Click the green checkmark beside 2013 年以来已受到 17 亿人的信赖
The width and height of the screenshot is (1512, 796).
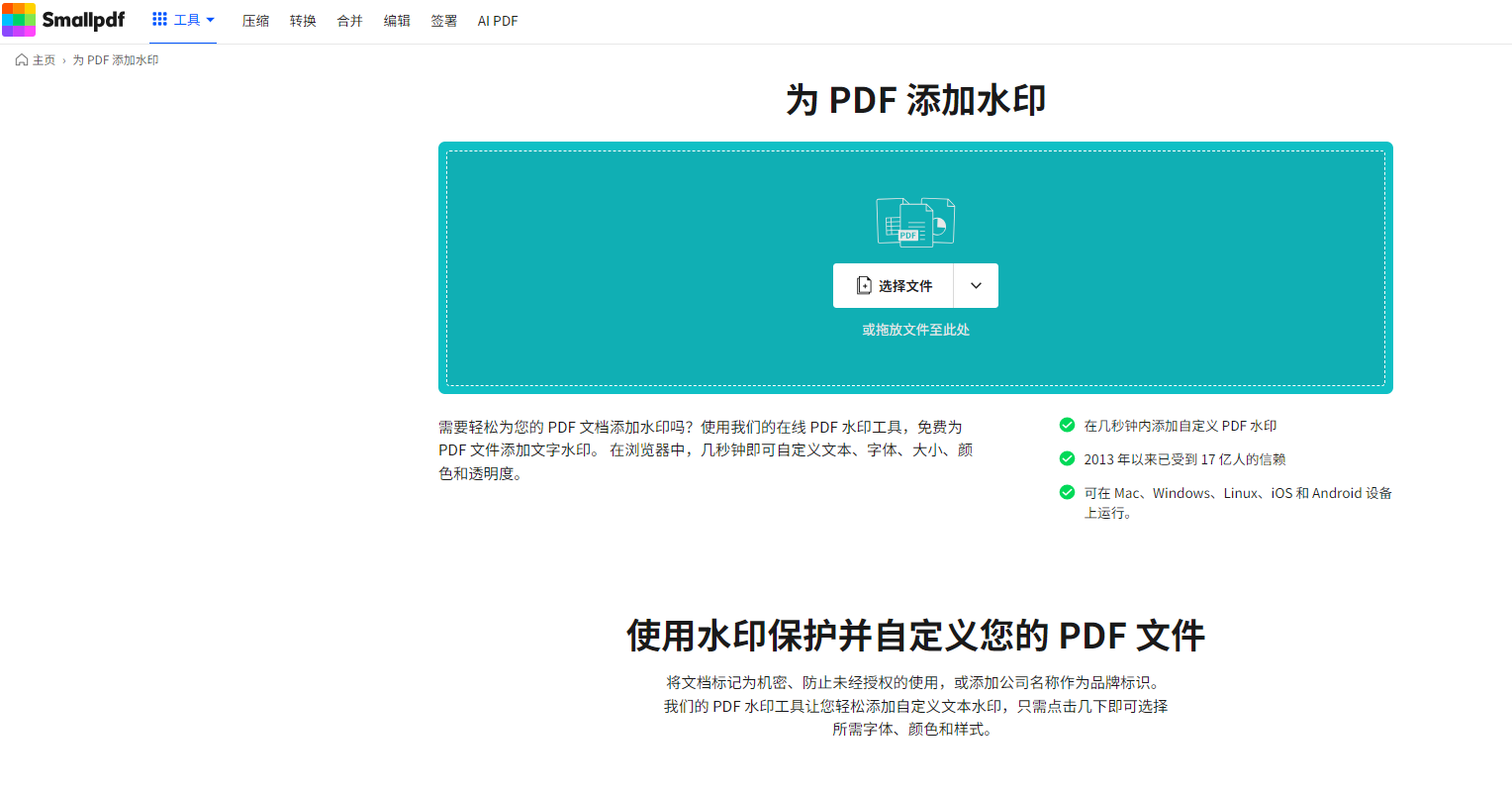(x=1067, y=459)
